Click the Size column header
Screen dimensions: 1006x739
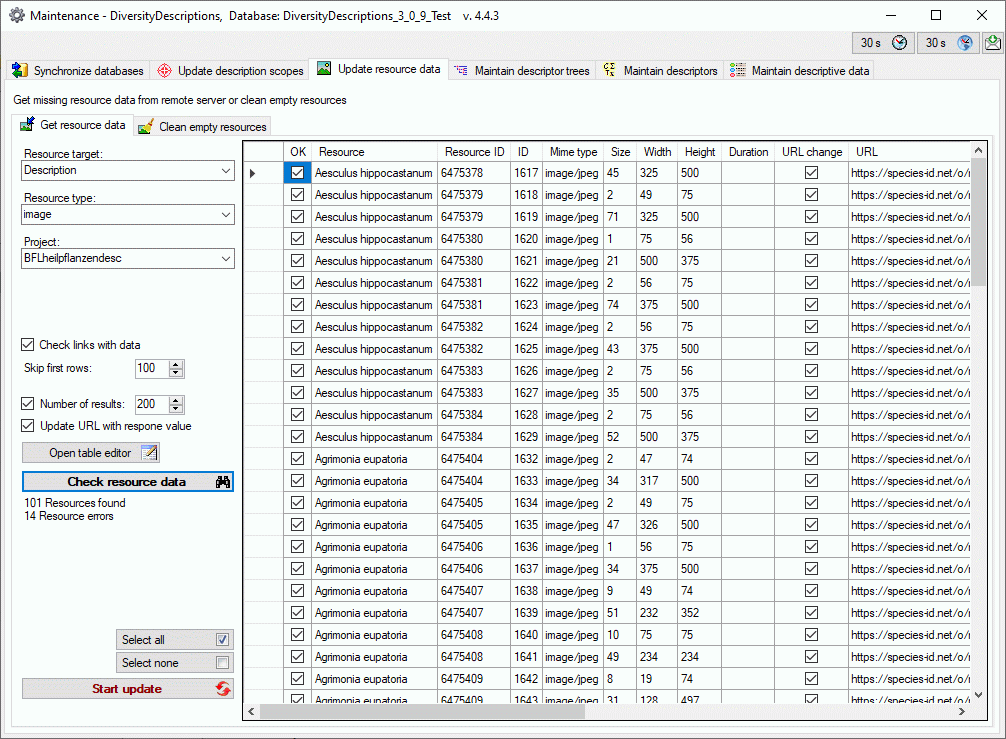[620, 152]
